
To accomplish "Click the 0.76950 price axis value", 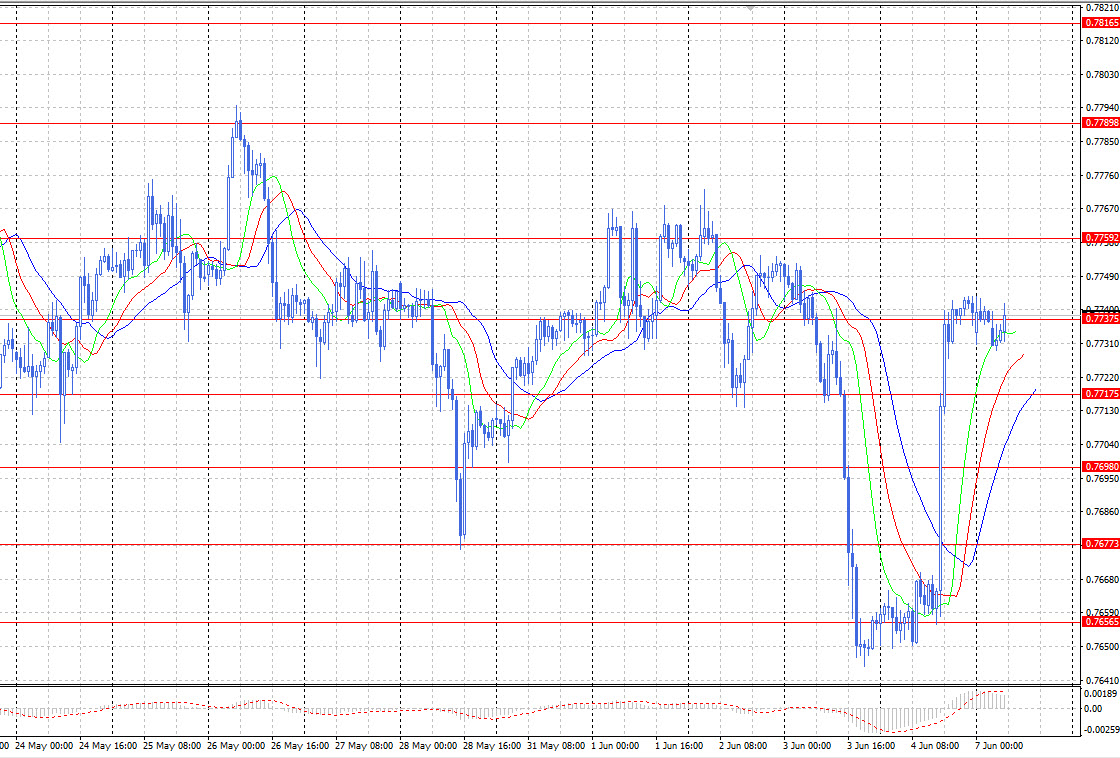I will pyautogui.click(x=1102, y=478).
